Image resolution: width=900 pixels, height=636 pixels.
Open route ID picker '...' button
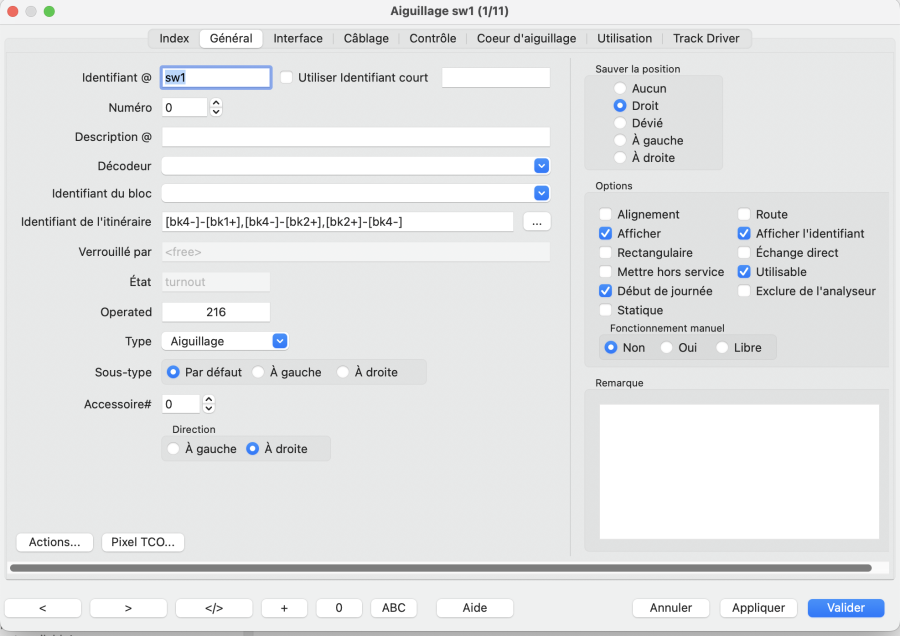click(537, 221)
